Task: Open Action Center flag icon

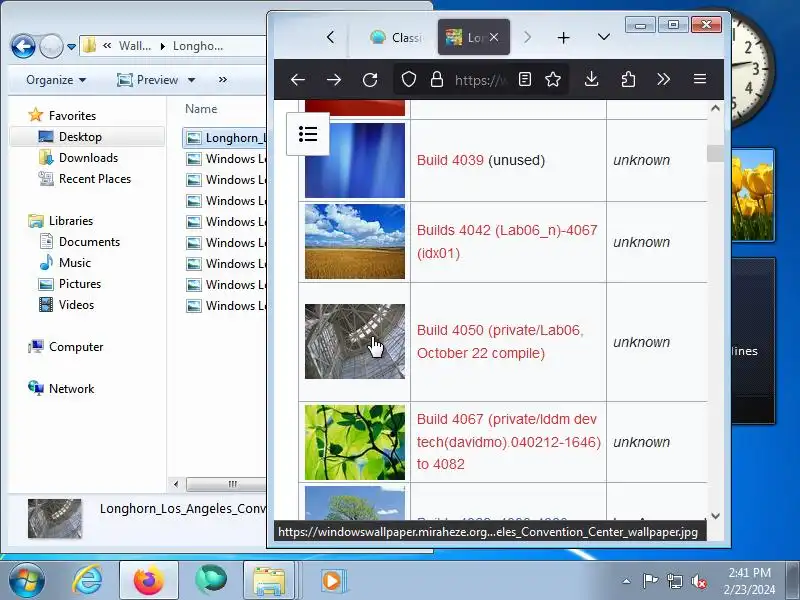Action: point(649,581)
